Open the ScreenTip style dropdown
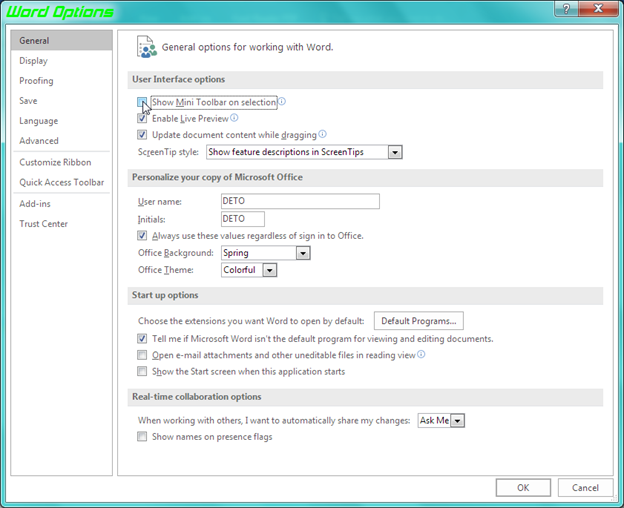The height and width of the screenshot is (508, 624). (395, 152)
